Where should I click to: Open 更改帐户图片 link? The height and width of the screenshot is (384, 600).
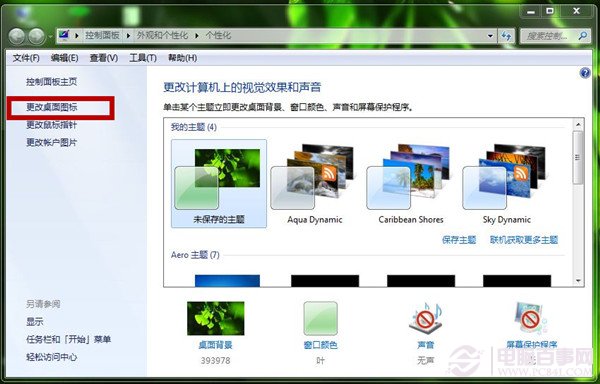click(x=52, y=143)
